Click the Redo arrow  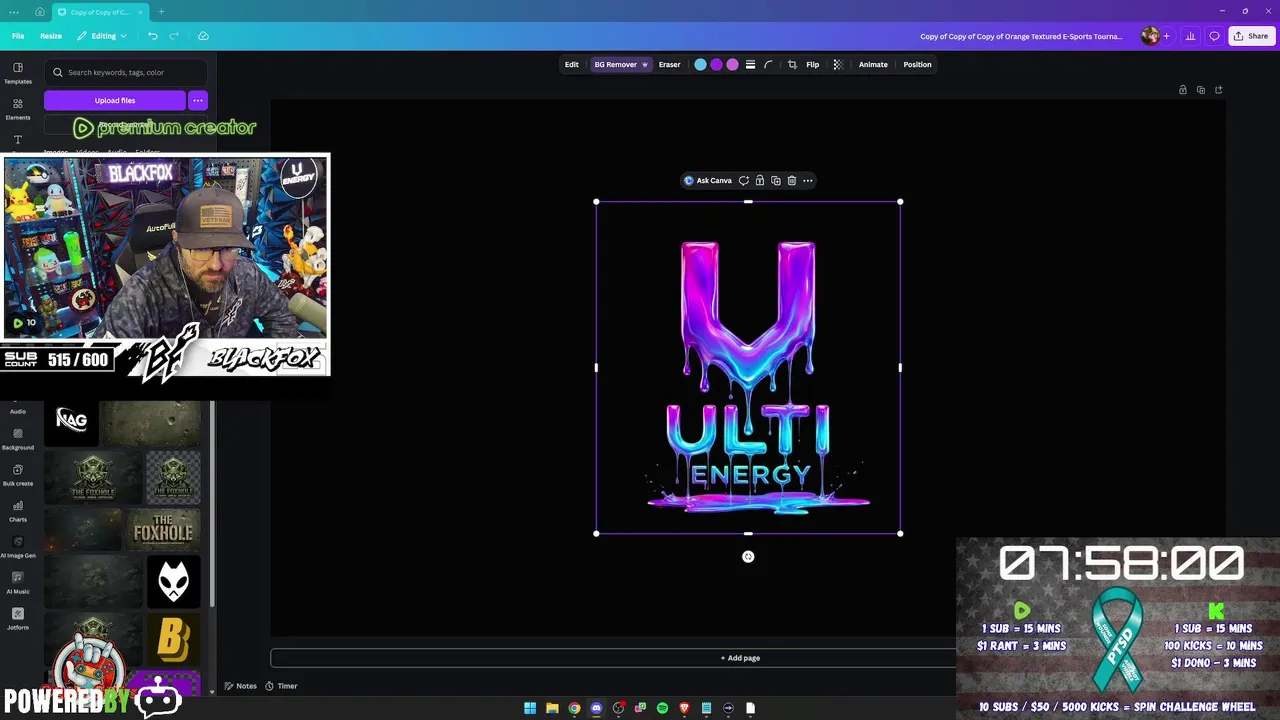point(174,36)
